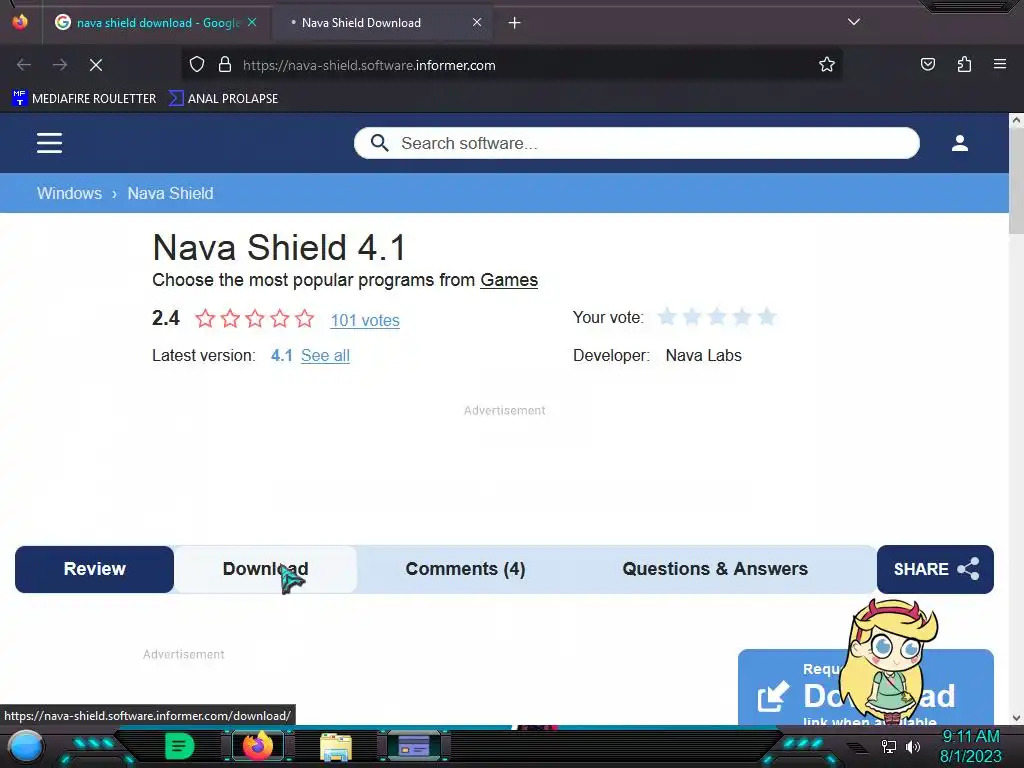Save page to Pocket
Viewport: 1024px width, 768px height.
tap(927, 64)
